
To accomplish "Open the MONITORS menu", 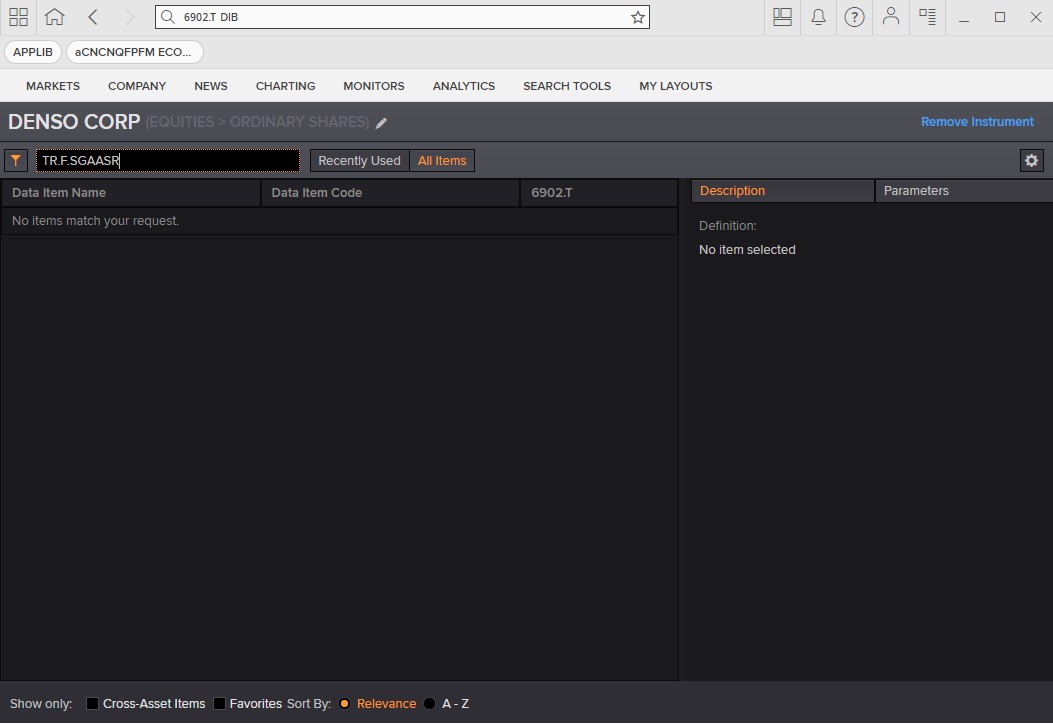I will [x=374, y=86].
